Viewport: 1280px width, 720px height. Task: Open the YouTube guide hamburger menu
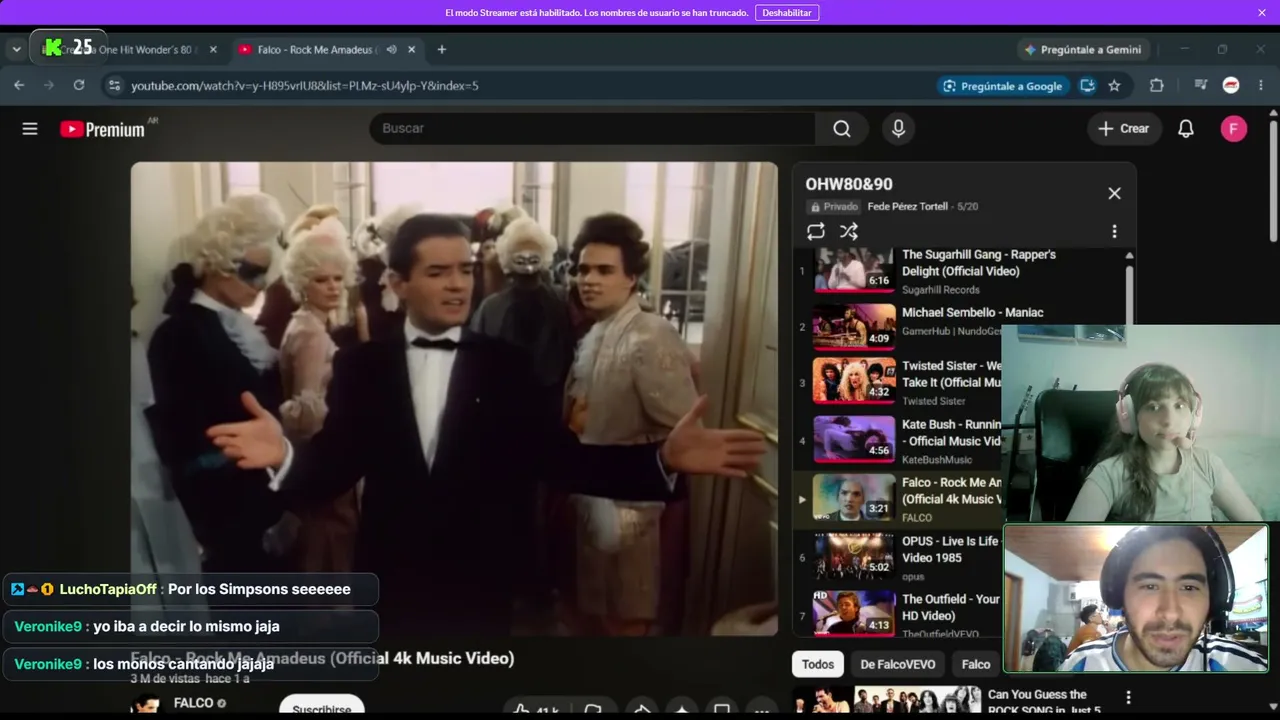click(30, 129)
